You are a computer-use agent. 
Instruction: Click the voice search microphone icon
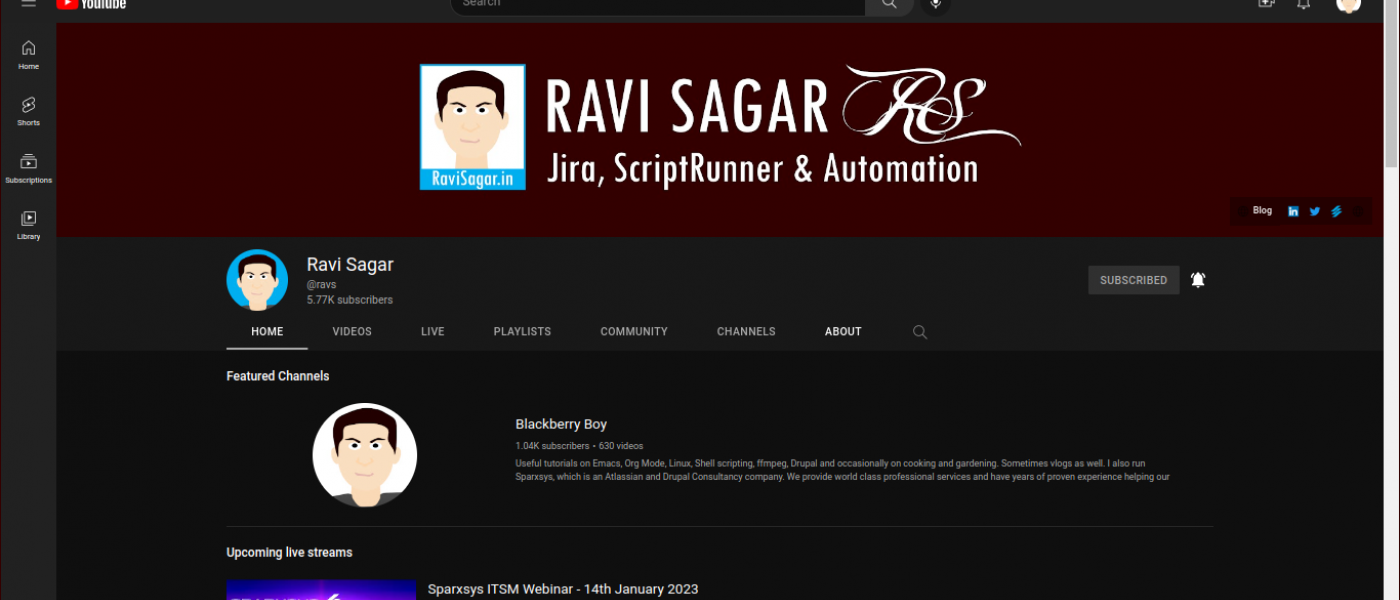(935, 4)
